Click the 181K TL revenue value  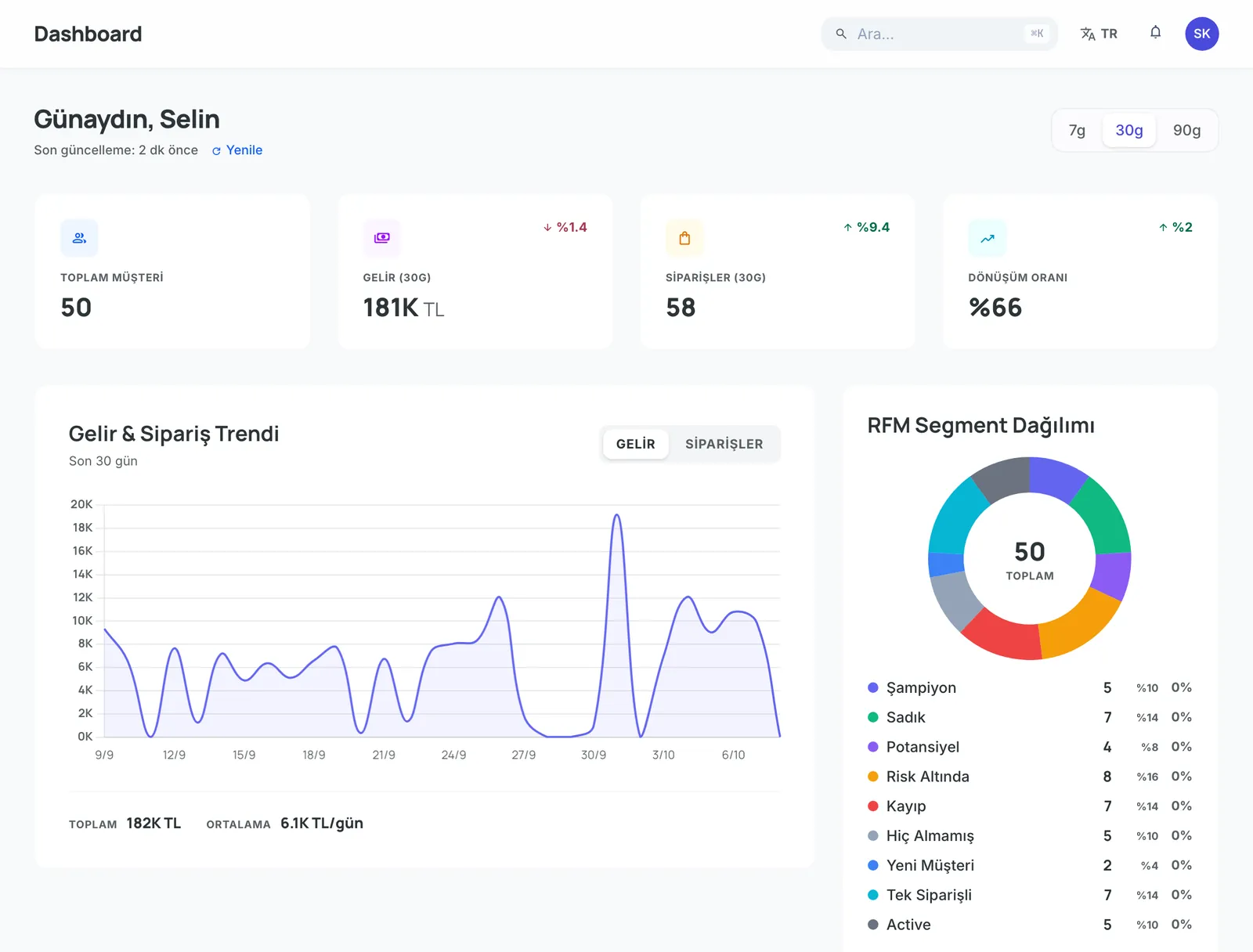click(403, 308)
